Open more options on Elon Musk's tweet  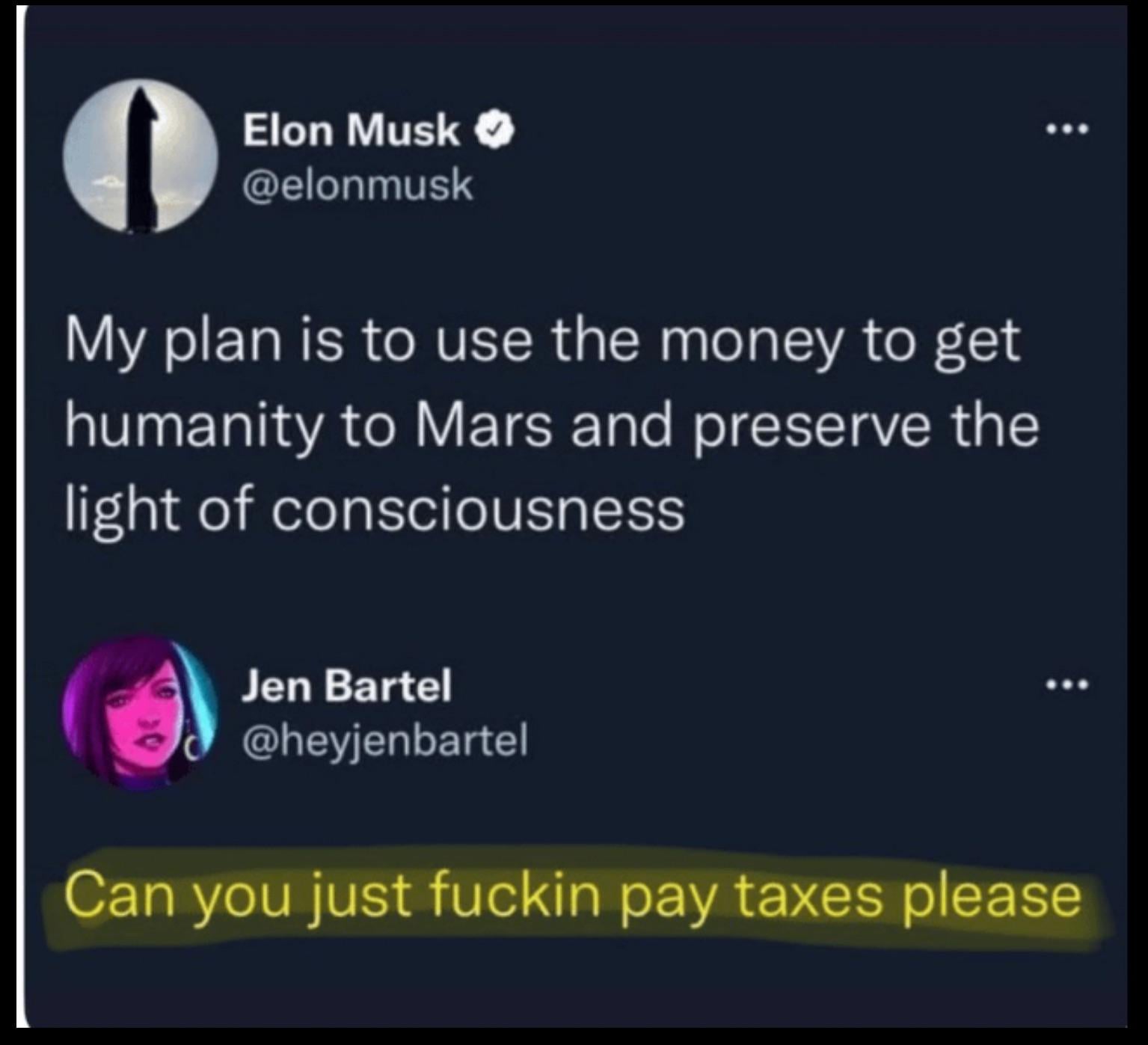point(1069,130)
